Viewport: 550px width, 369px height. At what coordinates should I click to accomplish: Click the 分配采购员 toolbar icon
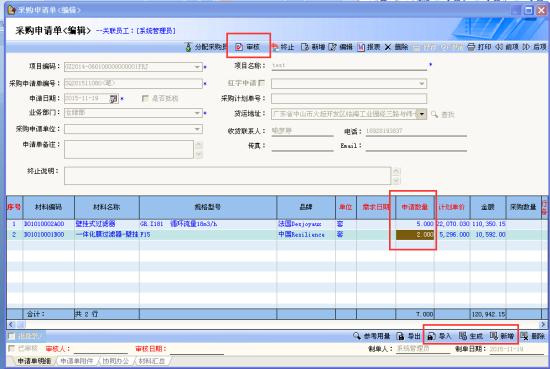pos(188,47)
